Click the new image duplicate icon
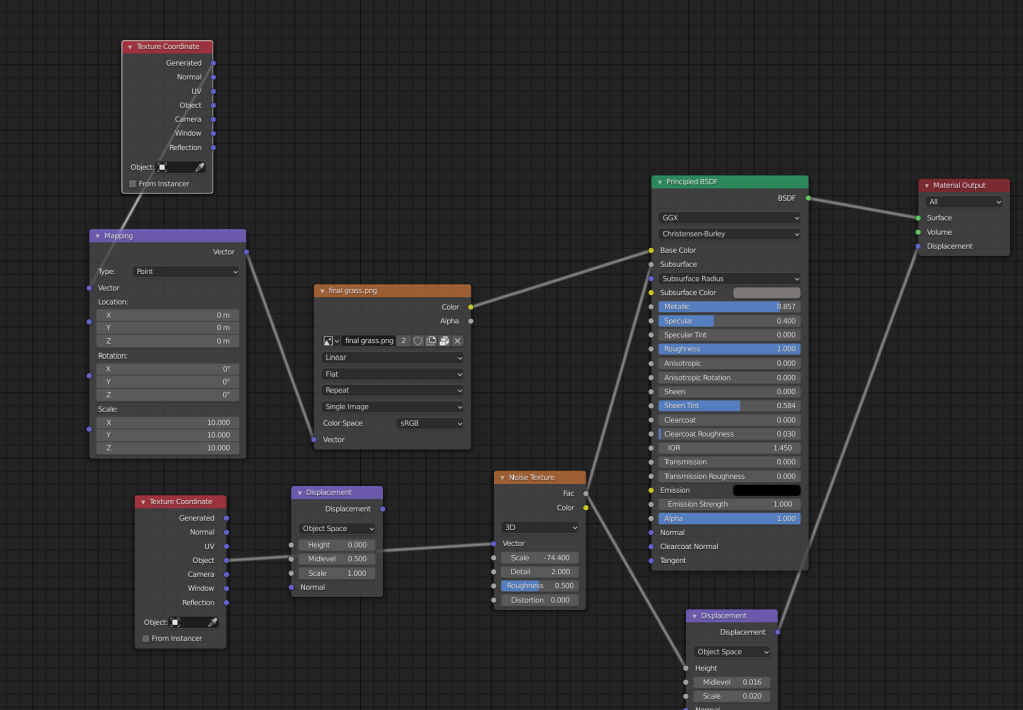The image size is (1023, 710). coord(431,341)
